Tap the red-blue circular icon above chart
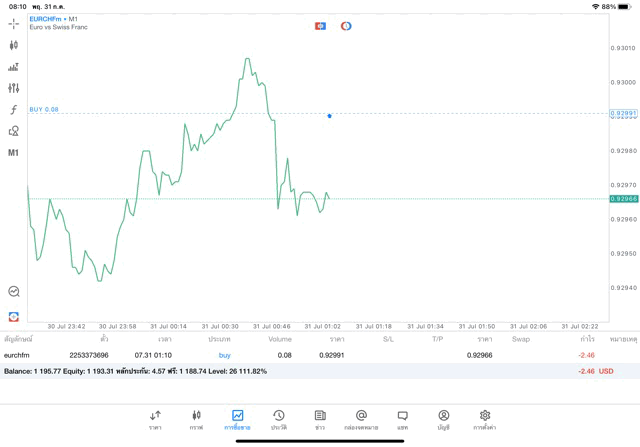The height and width of the screenshot is (447, 640). point(346,26)
